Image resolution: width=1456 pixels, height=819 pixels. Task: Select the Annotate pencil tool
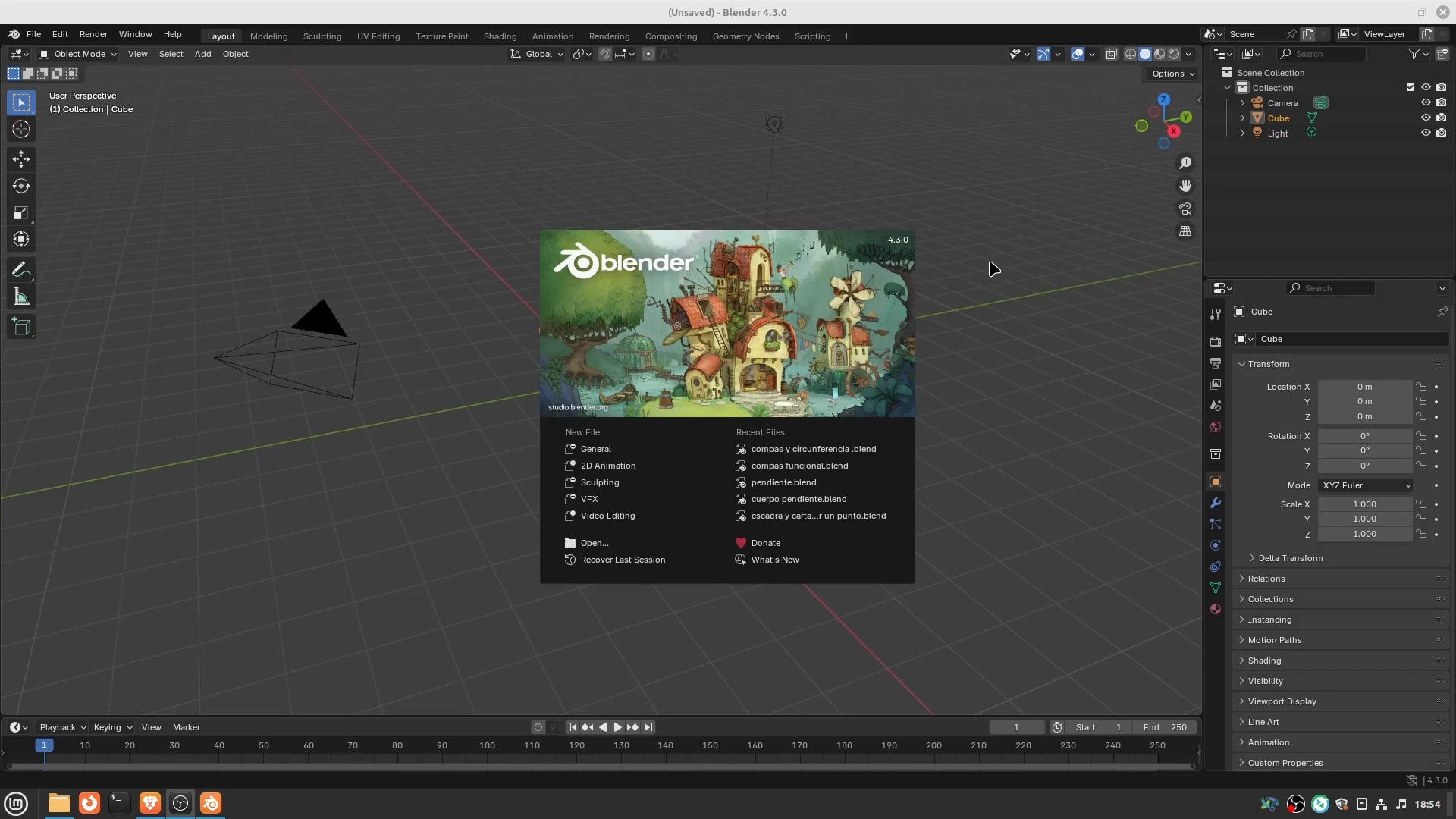tap(21, 270)
